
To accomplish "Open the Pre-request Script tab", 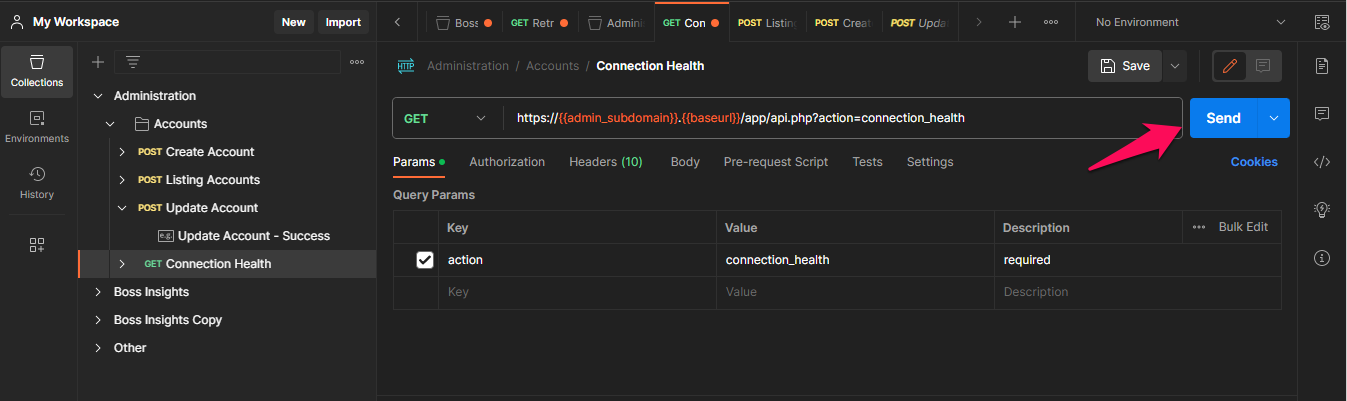I will tap(776, 162).
